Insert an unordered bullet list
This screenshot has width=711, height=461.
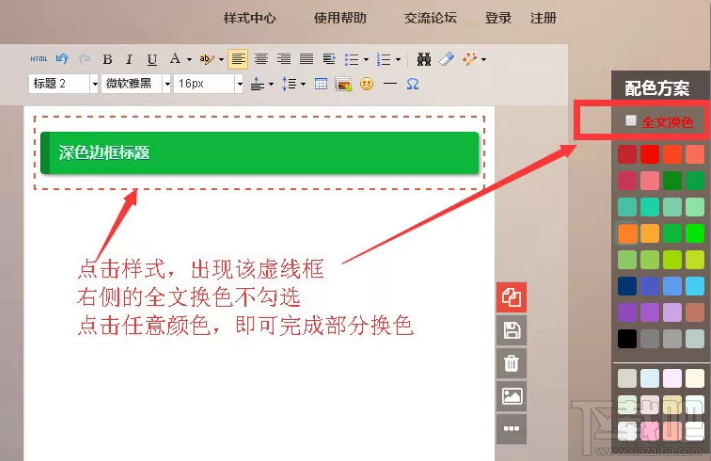(351, 59)
